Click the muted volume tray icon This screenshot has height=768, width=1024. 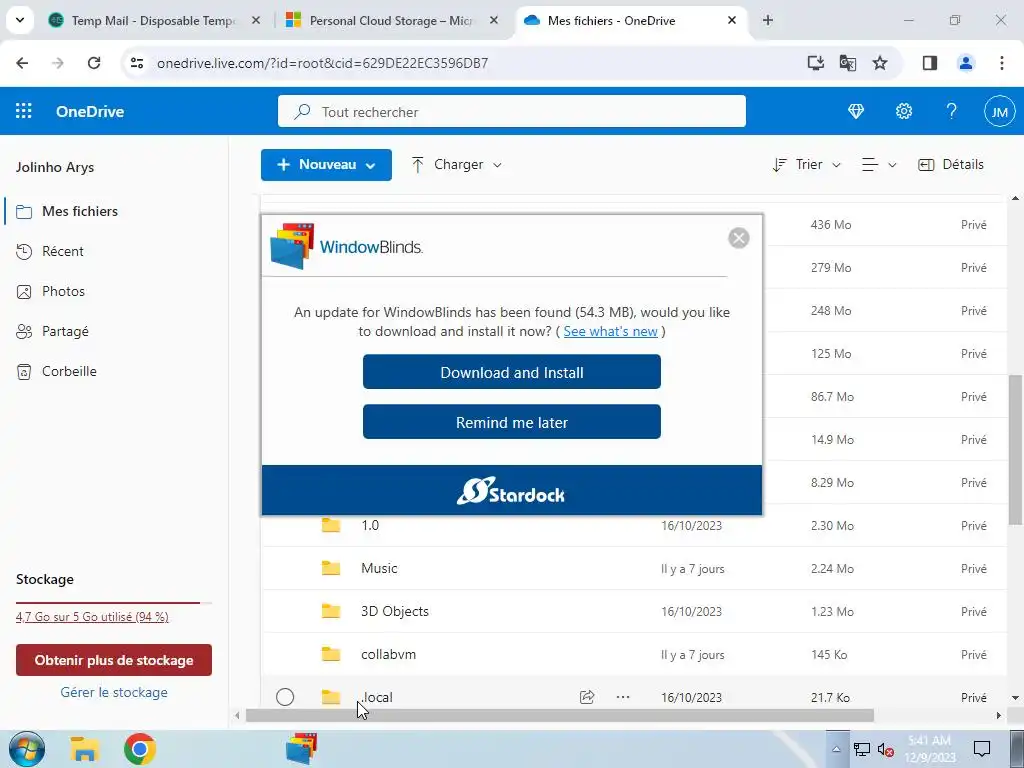(886, 750)
